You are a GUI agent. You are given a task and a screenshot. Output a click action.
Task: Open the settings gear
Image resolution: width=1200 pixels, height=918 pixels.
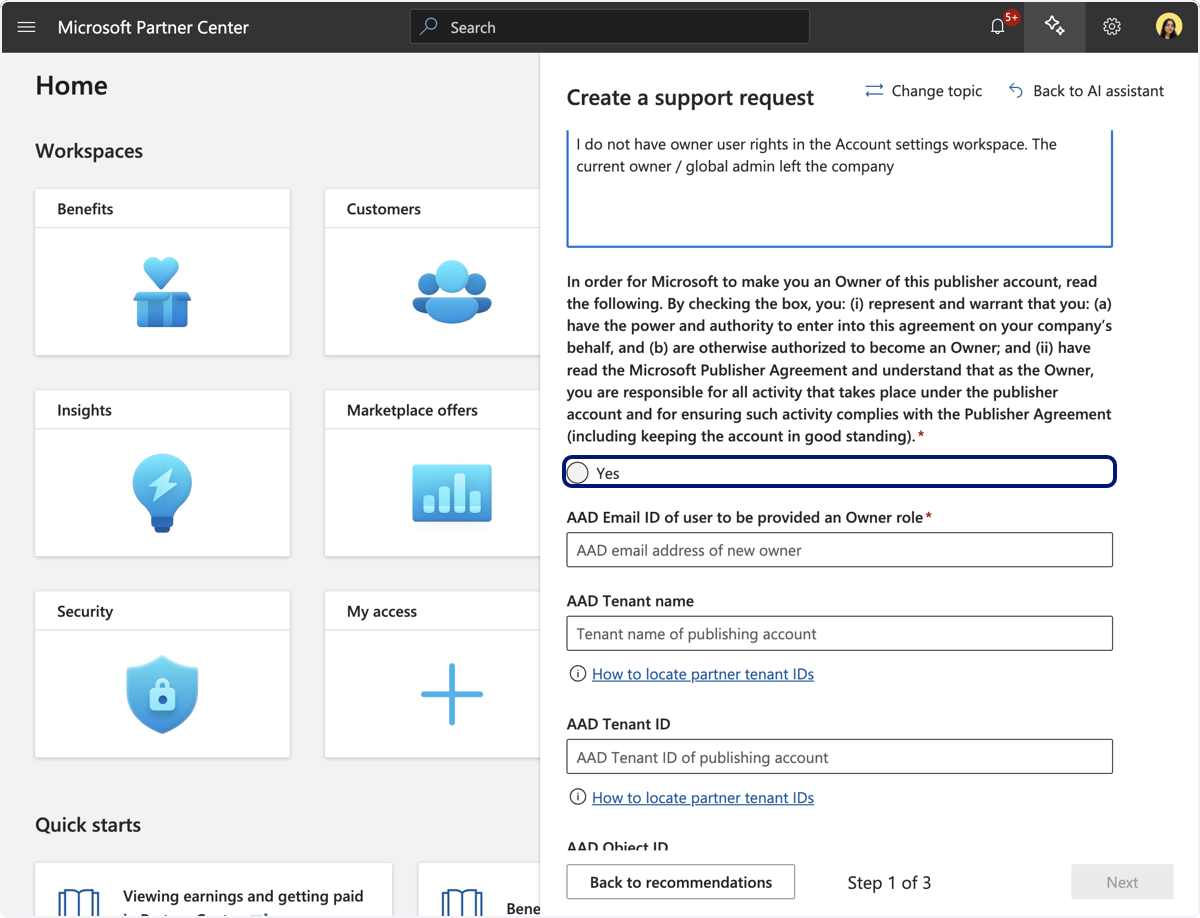pos(1111,27)
